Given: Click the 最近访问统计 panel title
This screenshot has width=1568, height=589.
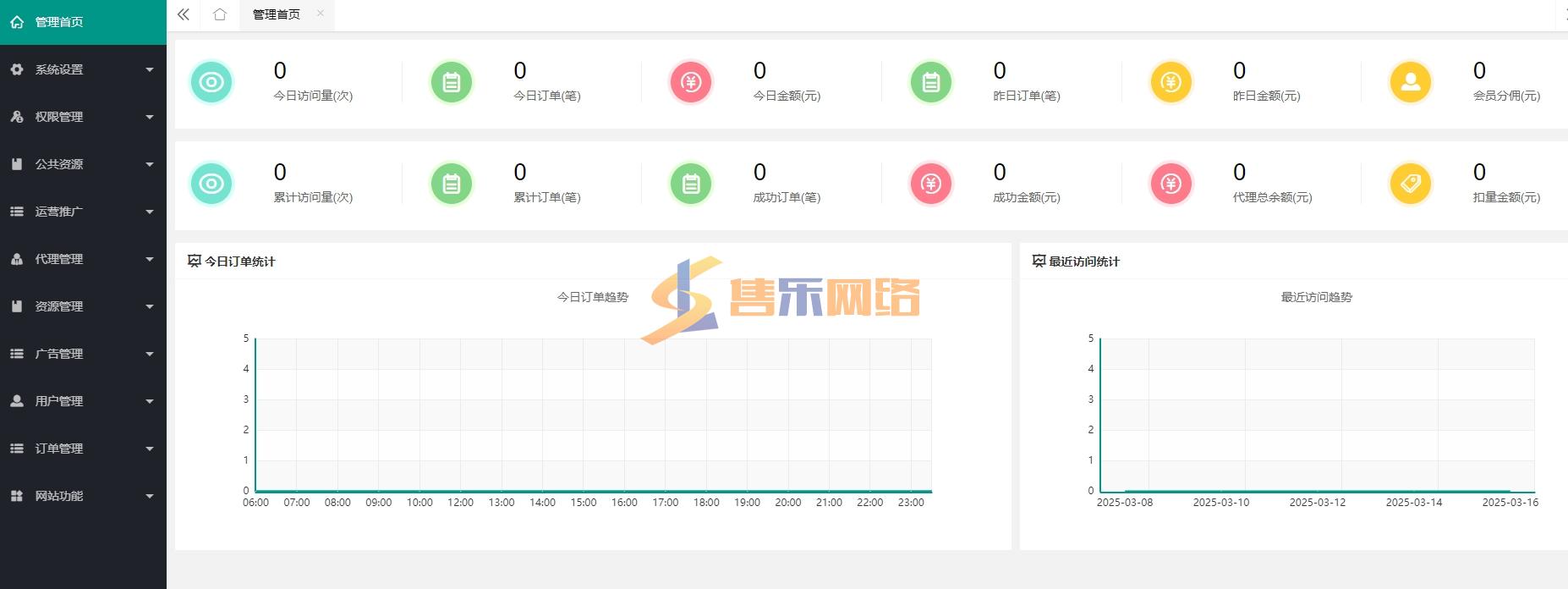Looking at the screenshot, I should (1083, 261).
